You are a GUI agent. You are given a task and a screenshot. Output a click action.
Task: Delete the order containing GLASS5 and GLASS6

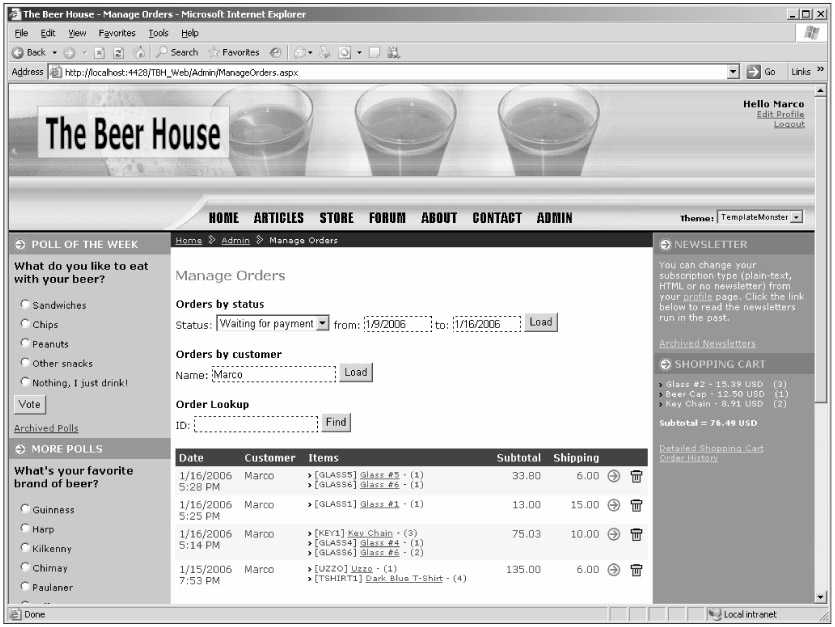pyautogui.click(x=636, y=476)
